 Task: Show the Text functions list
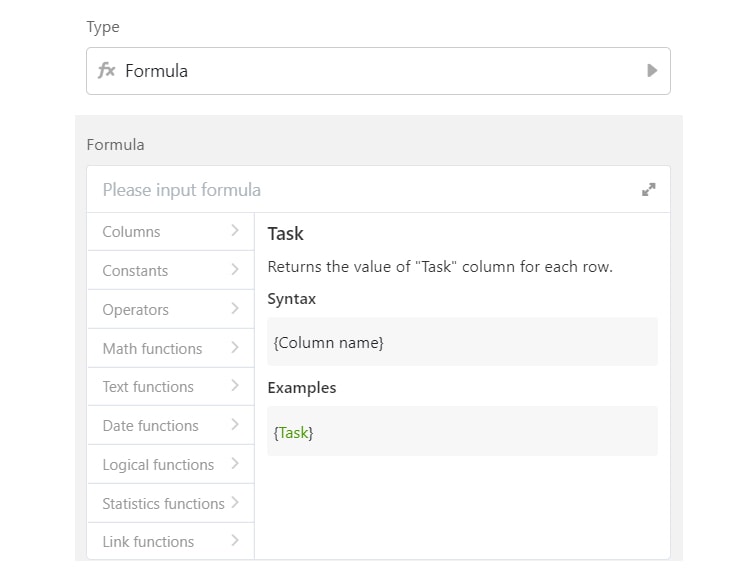(x=148, y=387)
